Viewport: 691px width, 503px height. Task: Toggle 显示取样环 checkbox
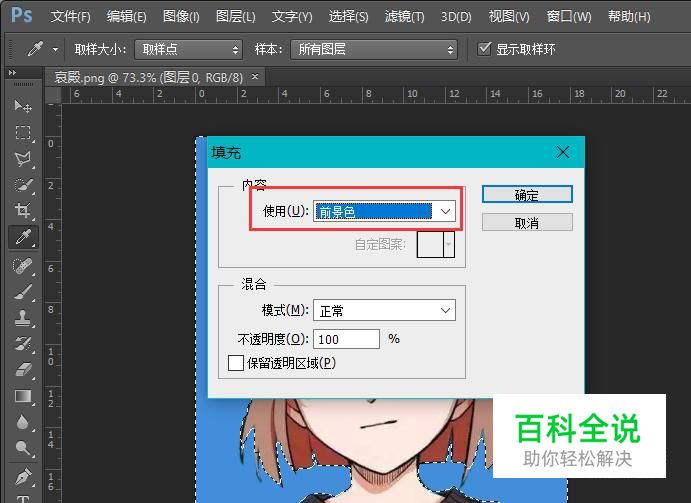(x=484, y=48)
